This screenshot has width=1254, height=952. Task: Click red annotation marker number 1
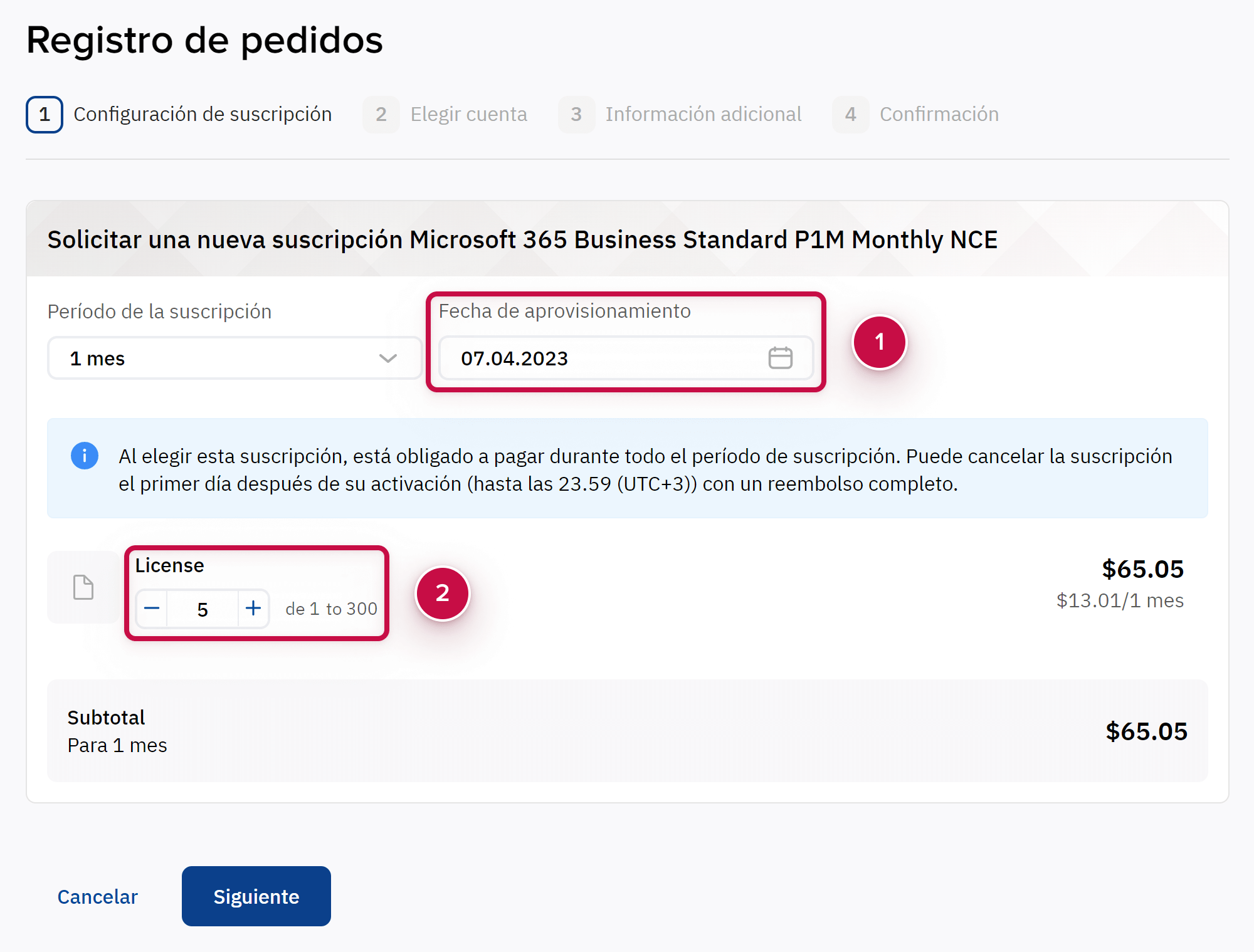coord(879,342)
